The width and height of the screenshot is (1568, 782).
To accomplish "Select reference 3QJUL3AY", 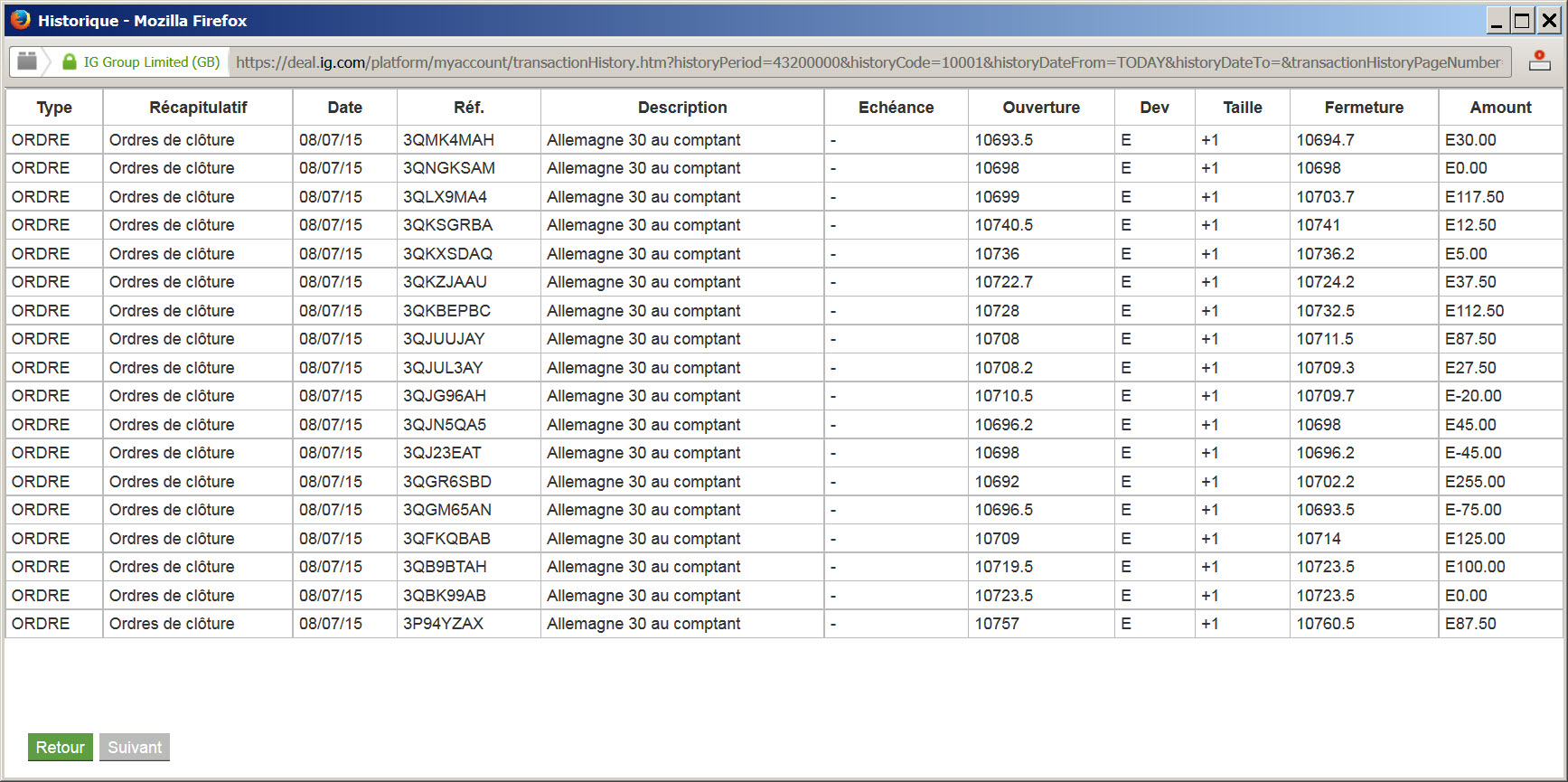I will [x=443, y=368].
